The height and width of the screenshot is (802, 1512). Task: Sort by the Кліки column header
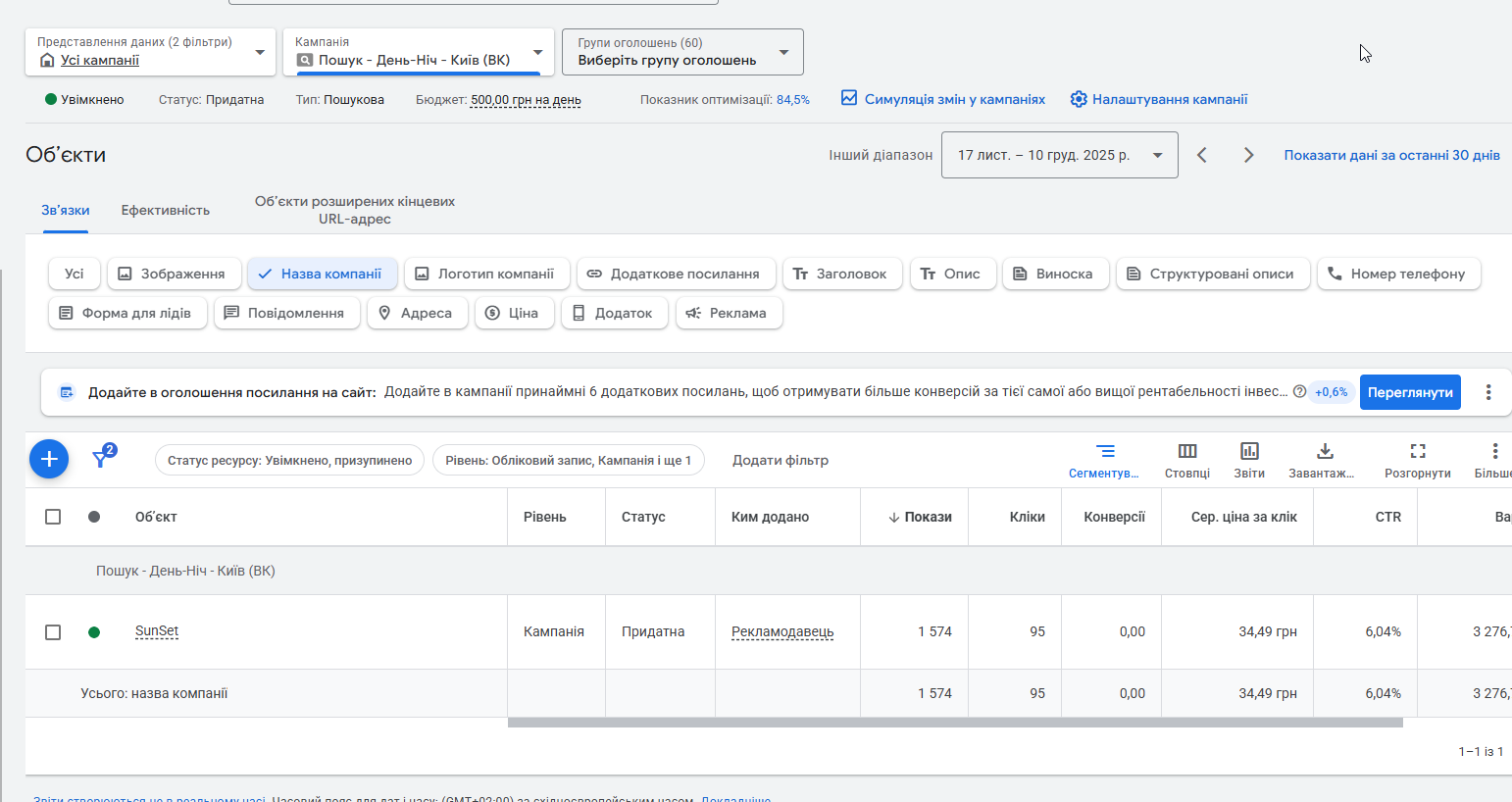pyautogui.click(x=1028, y=517)
